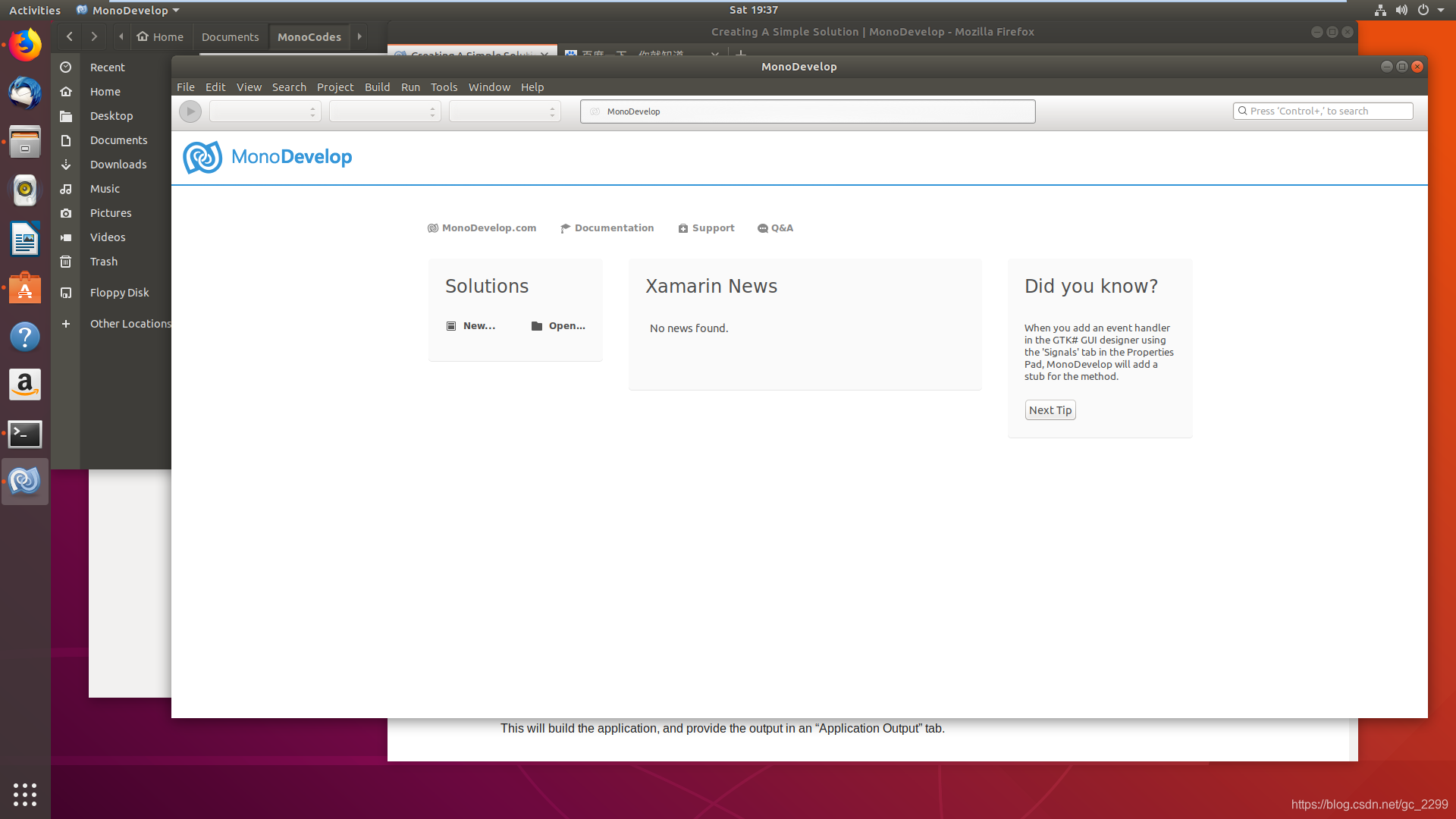The image size is (1456, 819).
Task: Click the Next Tip button
Action: (x=1050, y=410)
